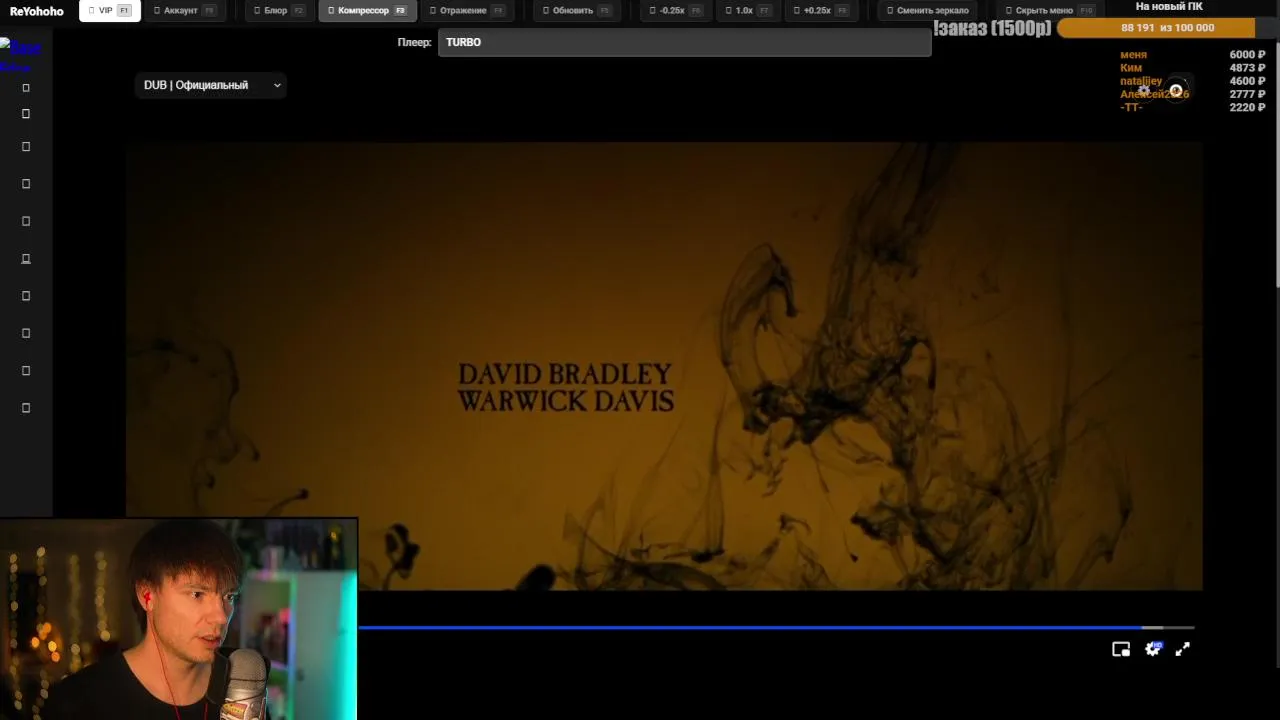Click the 6000 ₽ donation amount
Image resolution: width=1280 pixels, height=720 pixels.
coord(1247,55)
